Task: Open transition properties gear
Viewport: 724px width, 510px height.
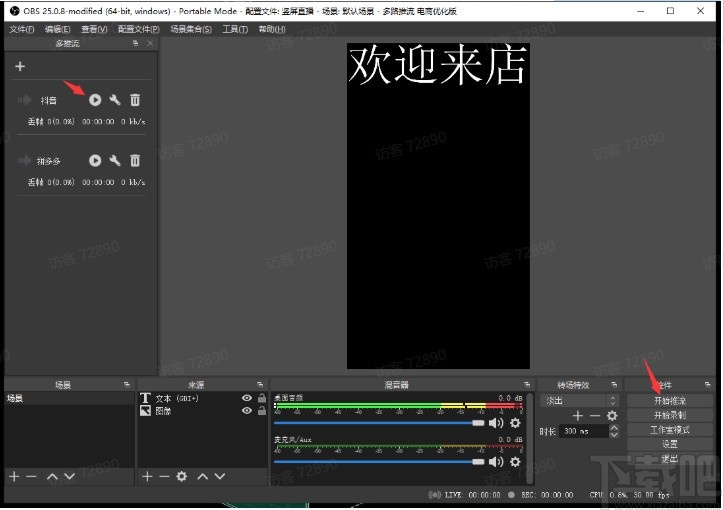Action: point(612,416)
